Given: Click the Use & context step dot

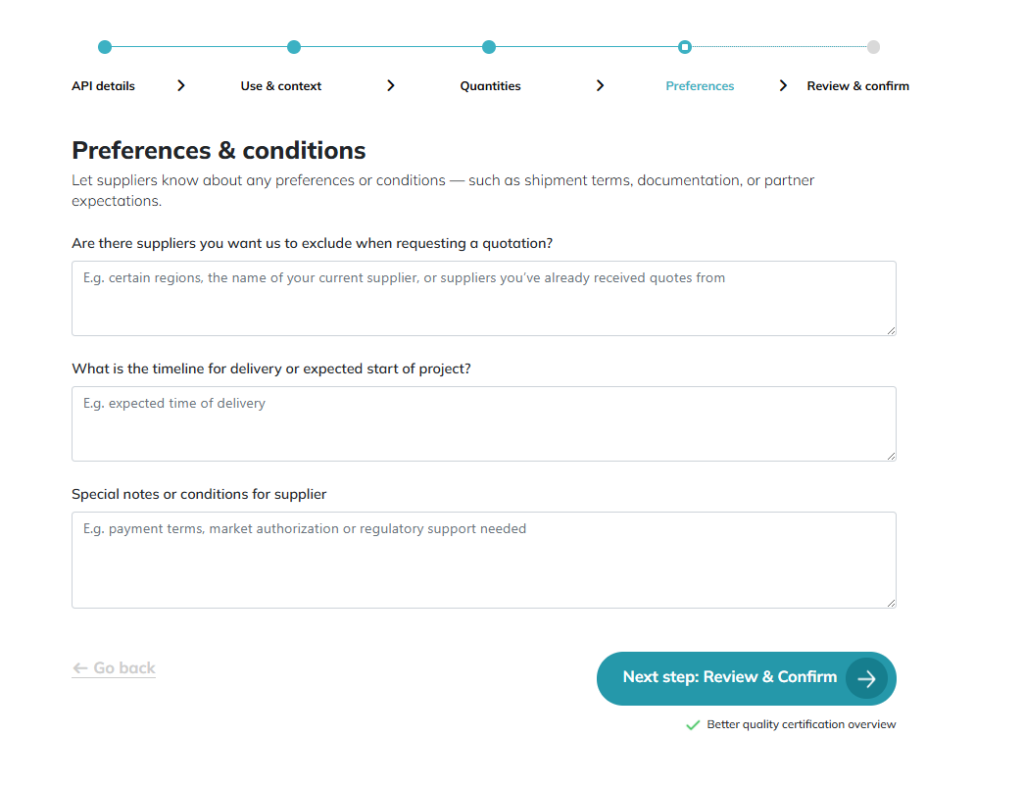Looking at the screenshot, I should (294, 47).
